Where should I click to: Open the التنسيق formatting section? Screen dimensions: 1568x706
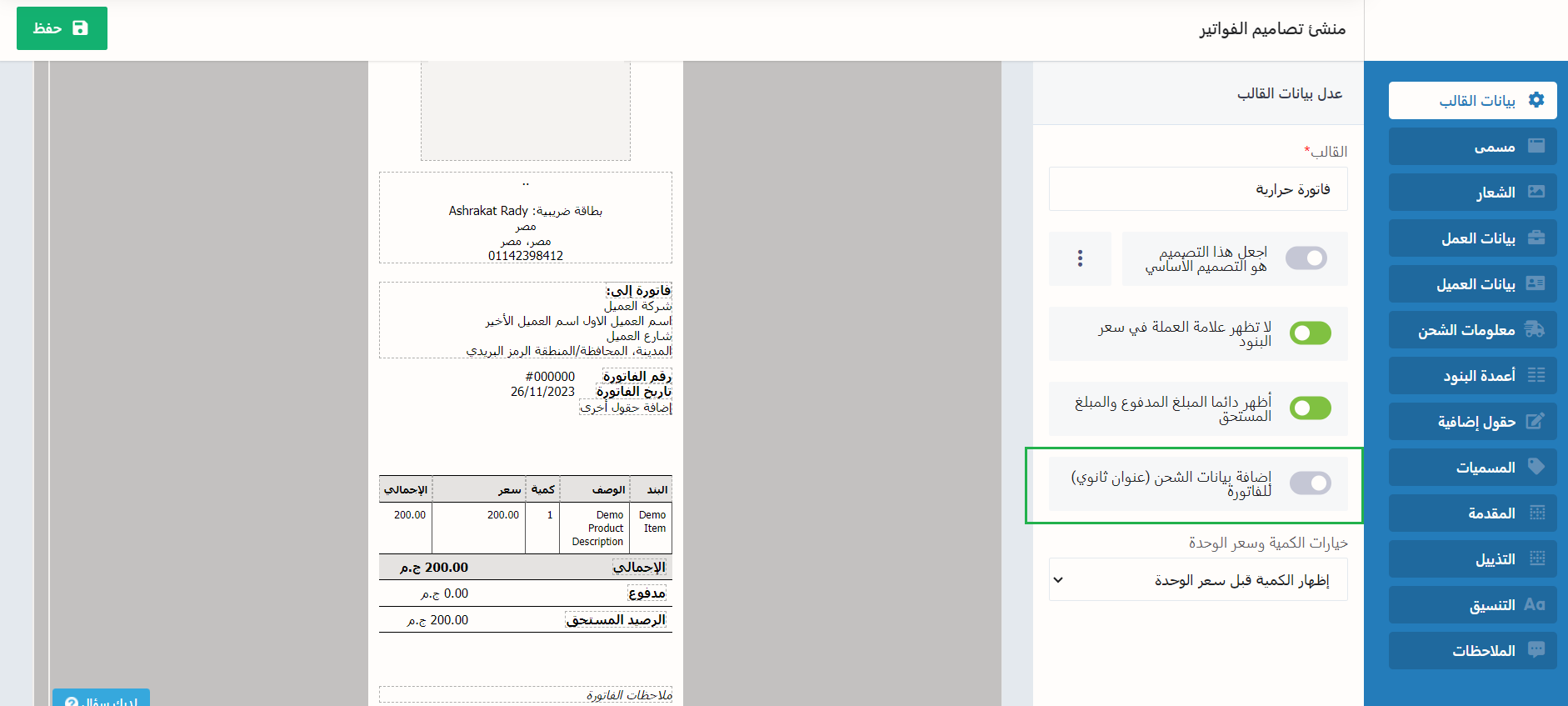point(1472,604)
